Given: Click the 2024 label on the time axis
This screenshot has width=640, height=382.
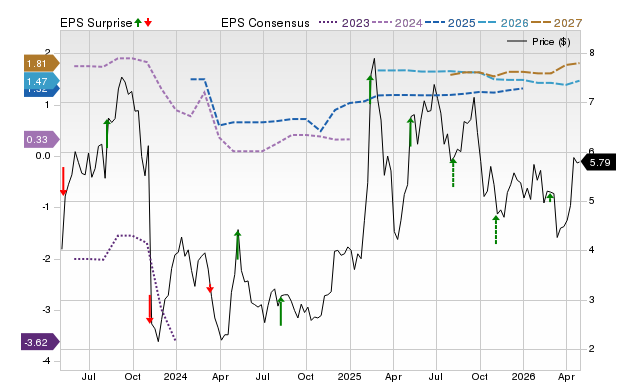Looking at the screenshot, I should coord(176,376).
